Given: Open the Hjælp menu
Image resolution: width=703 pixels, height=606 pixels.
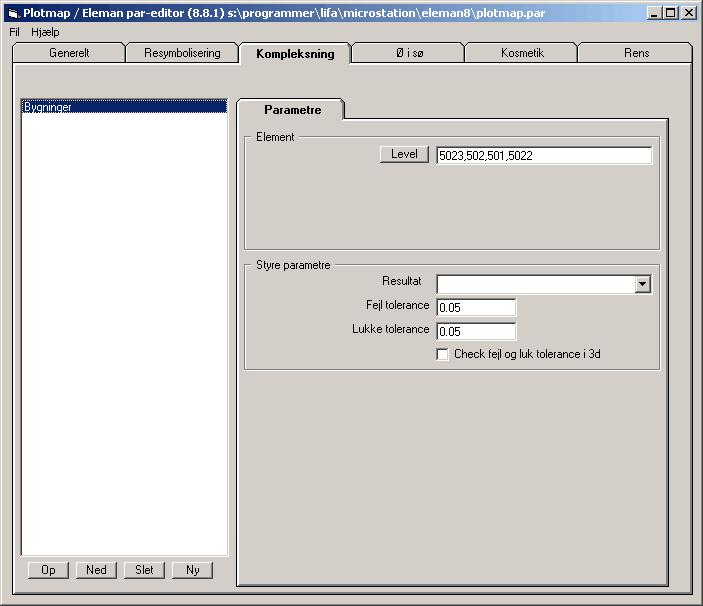Looking at the screenshot, I should pyautogui.click(x=45, y=32).
